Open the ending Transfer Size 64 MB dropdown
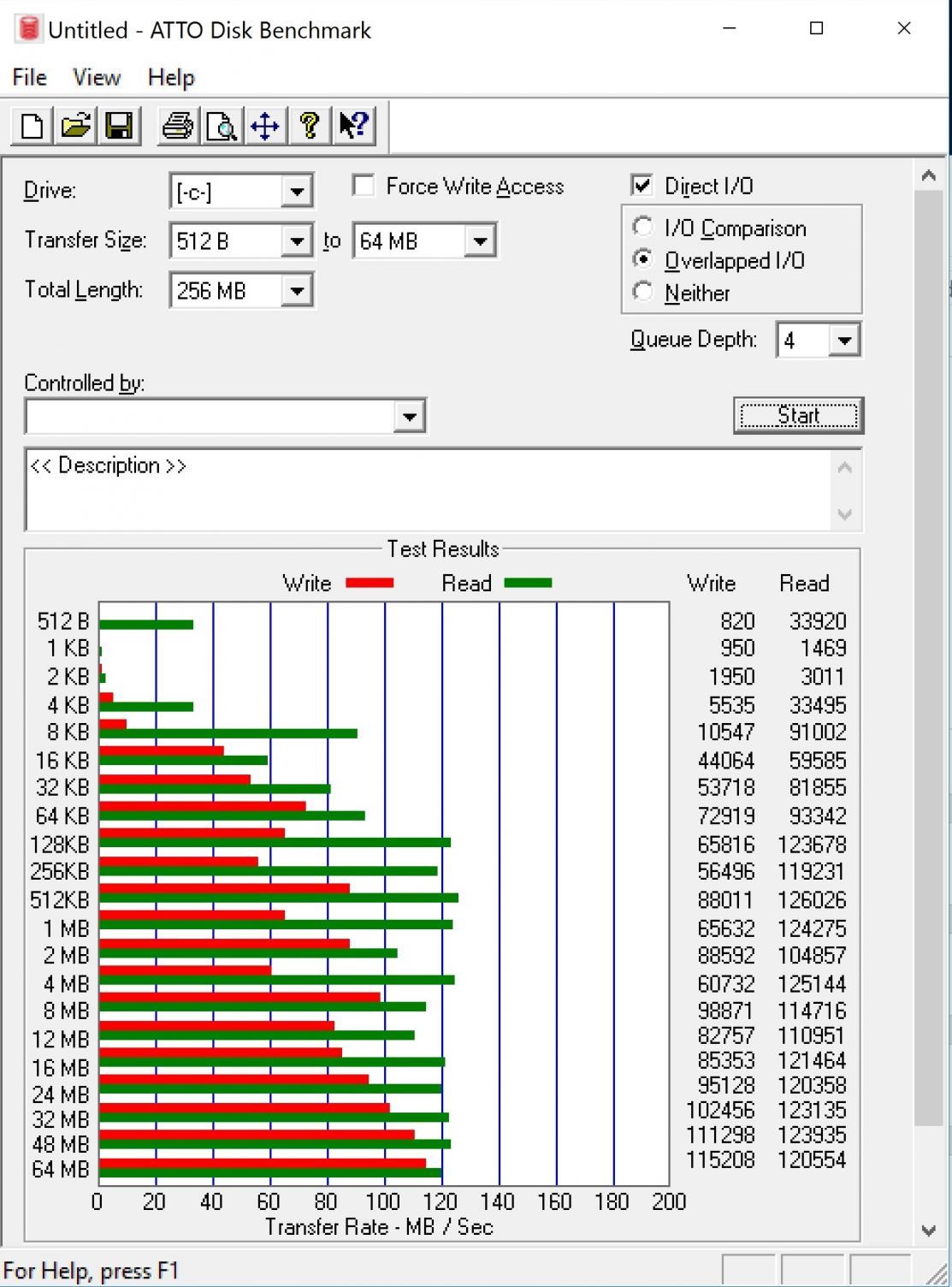Screen dimensions: 952x1287 coord(480,241)
